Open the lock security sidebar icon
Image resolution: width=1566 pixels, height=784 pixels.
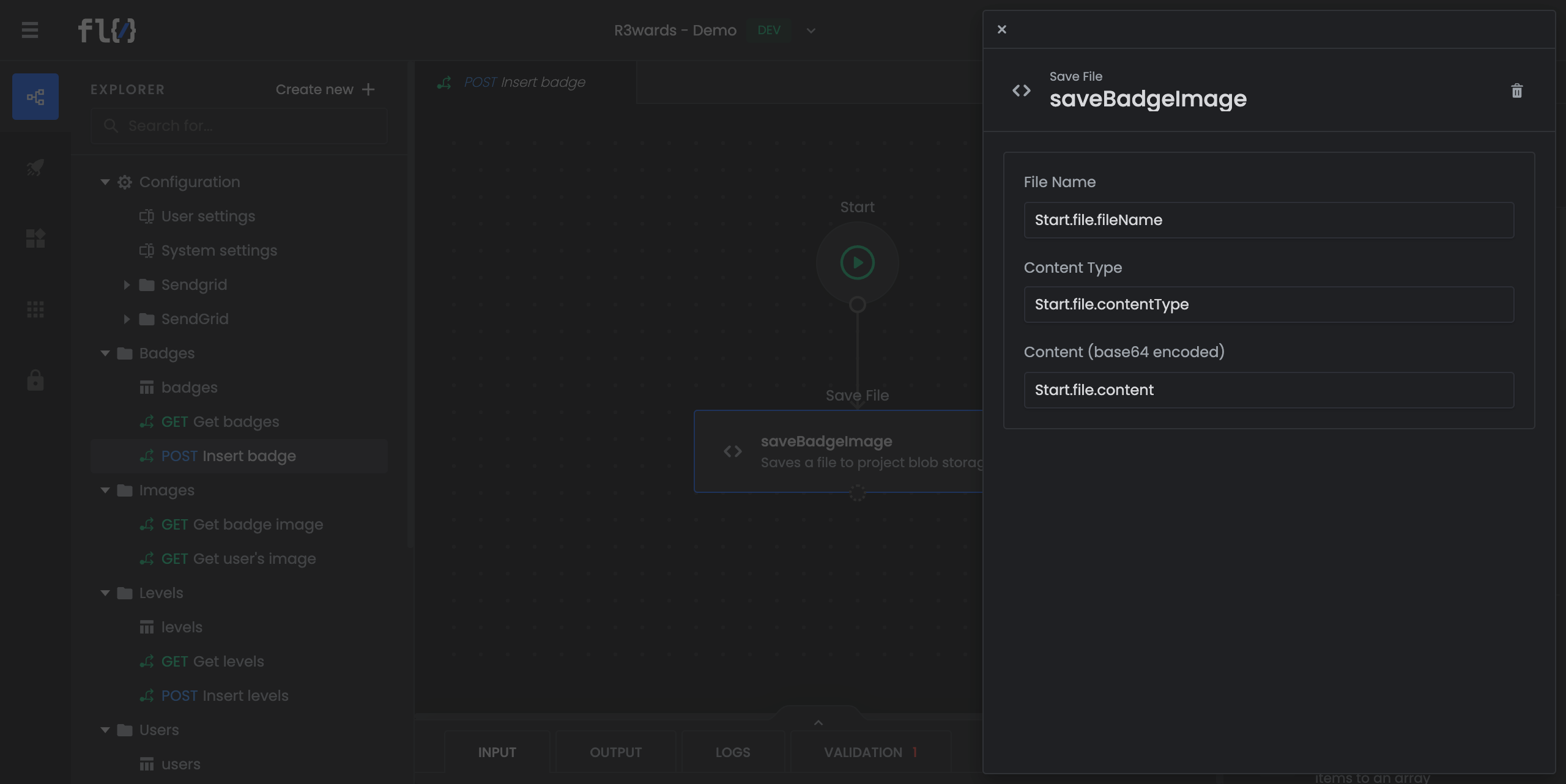click(35, 380)
